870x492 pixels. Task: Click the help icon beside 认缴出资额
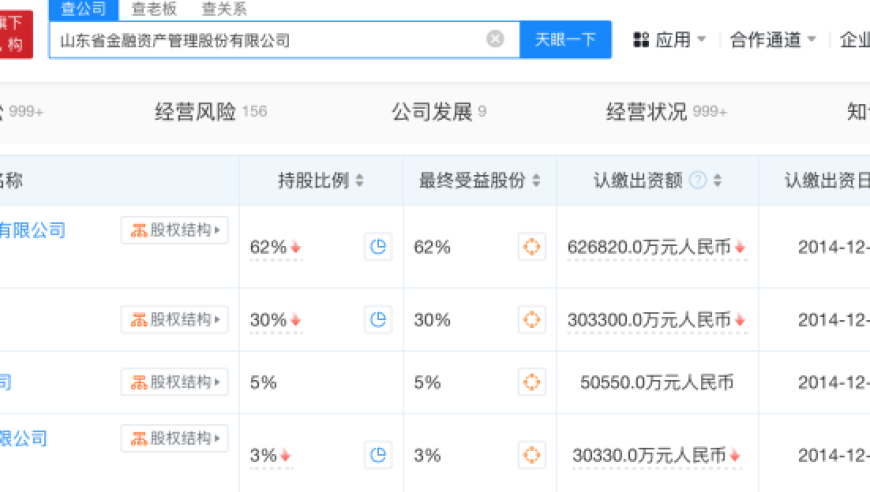[x=698, y=181]
